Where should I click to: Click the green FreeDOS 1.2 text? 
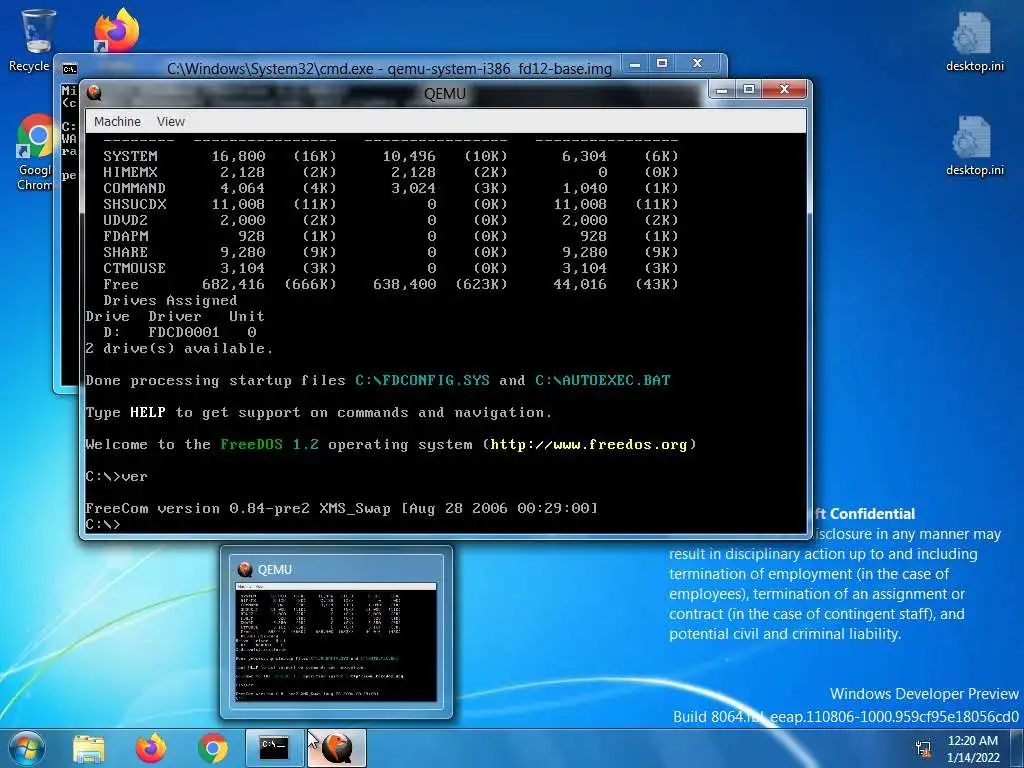pyautogui.click(x=269, y=445)
